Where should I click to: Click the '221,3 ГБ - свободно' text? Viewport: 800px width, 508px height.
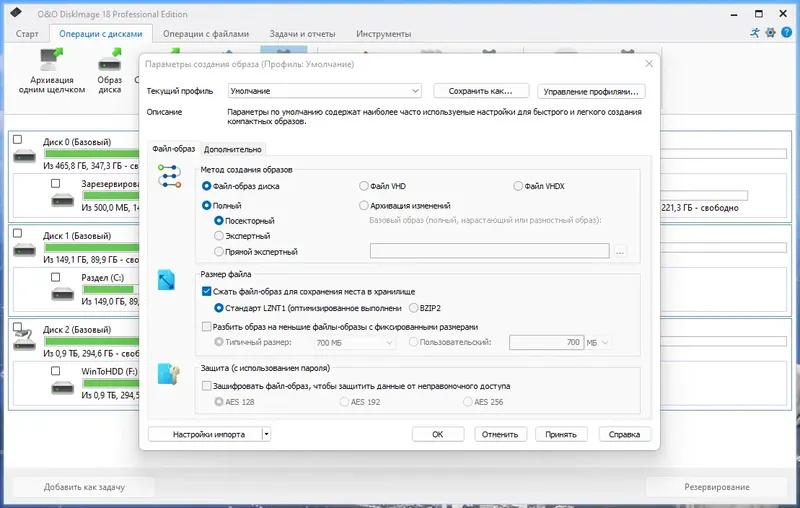pos(699,208)
